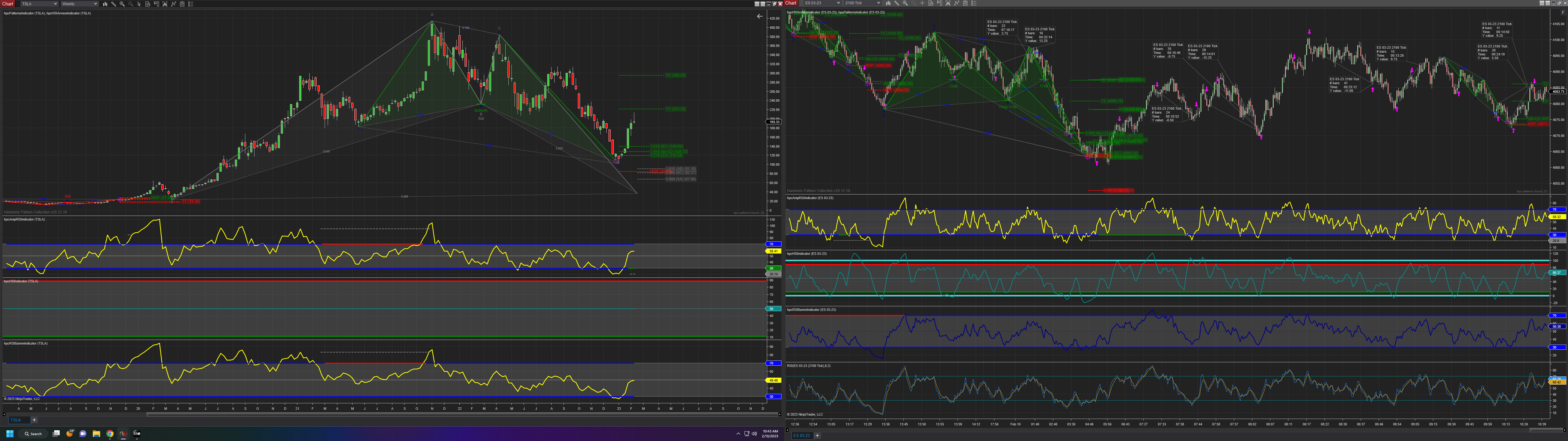Click crosshair cursor icon in ES chart toolbar

pos(922,3)
